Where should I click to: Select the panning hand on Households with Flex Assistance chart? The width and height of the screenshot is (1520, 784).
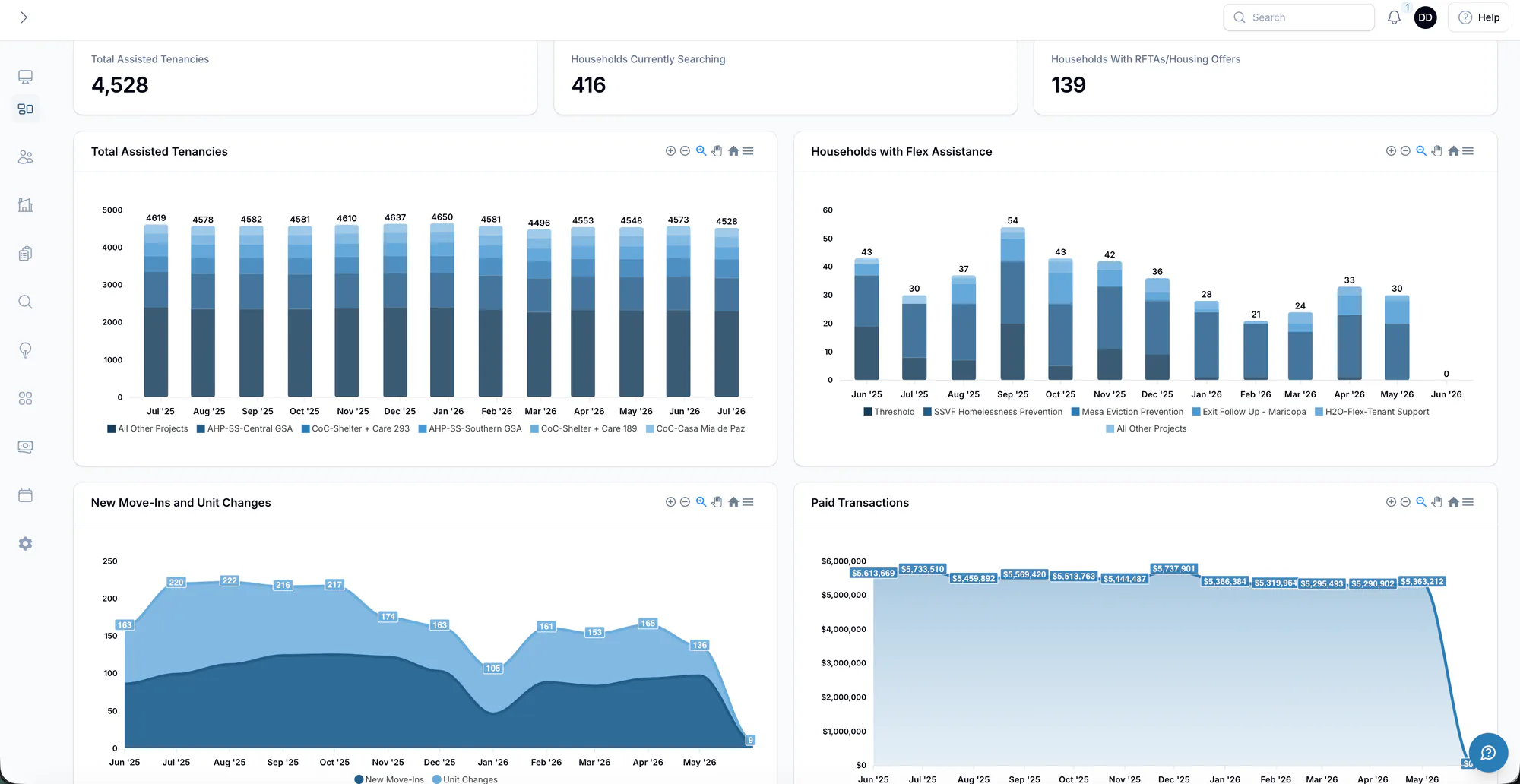(1436, 151)
